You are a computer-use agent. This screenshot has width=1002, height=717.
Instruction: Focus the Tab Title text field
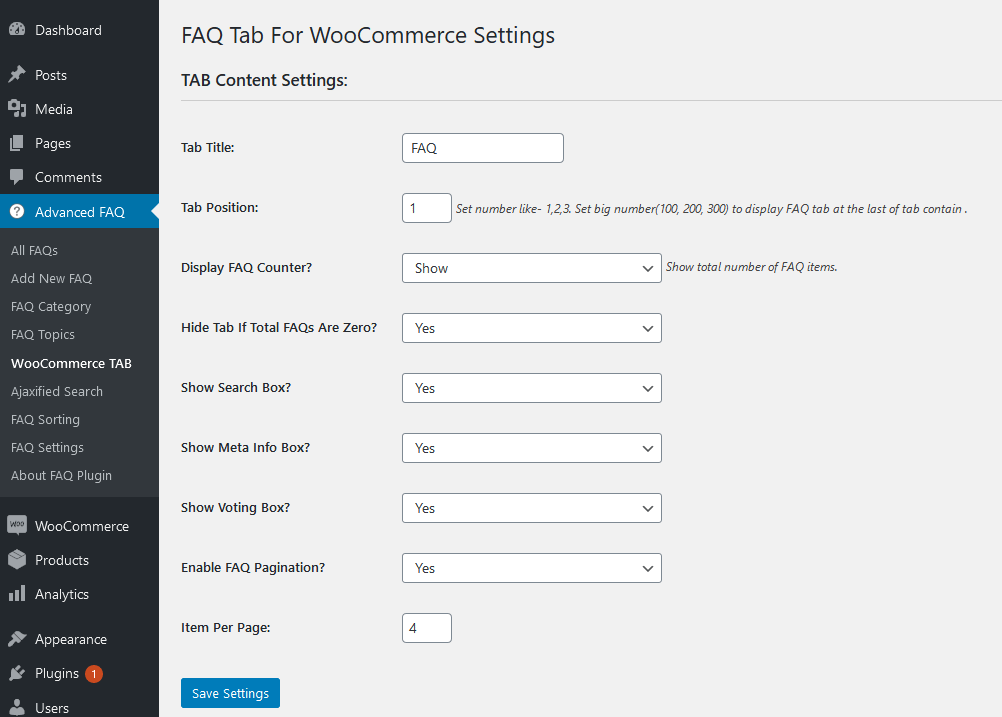click(482, 148)
